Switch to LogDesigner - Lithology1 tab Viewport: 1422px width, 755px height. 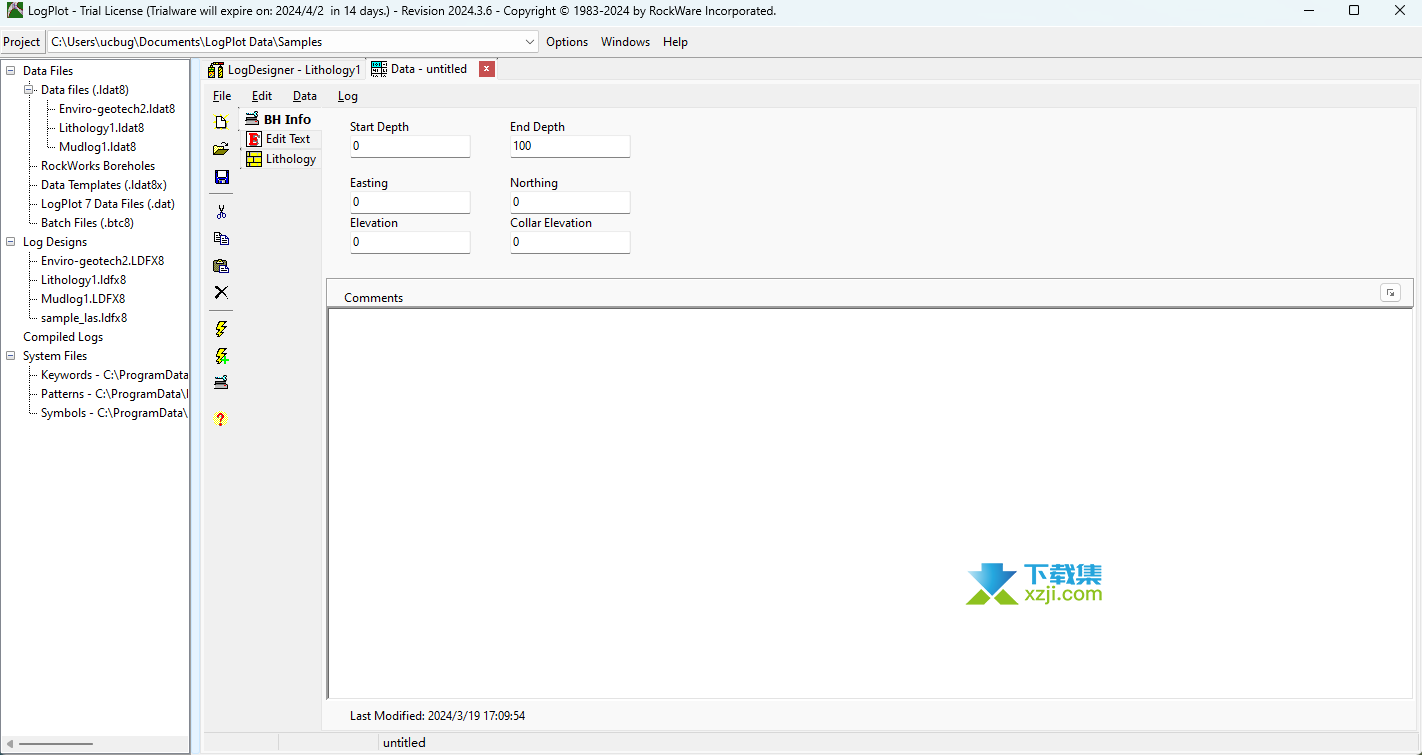coord(284,70)
